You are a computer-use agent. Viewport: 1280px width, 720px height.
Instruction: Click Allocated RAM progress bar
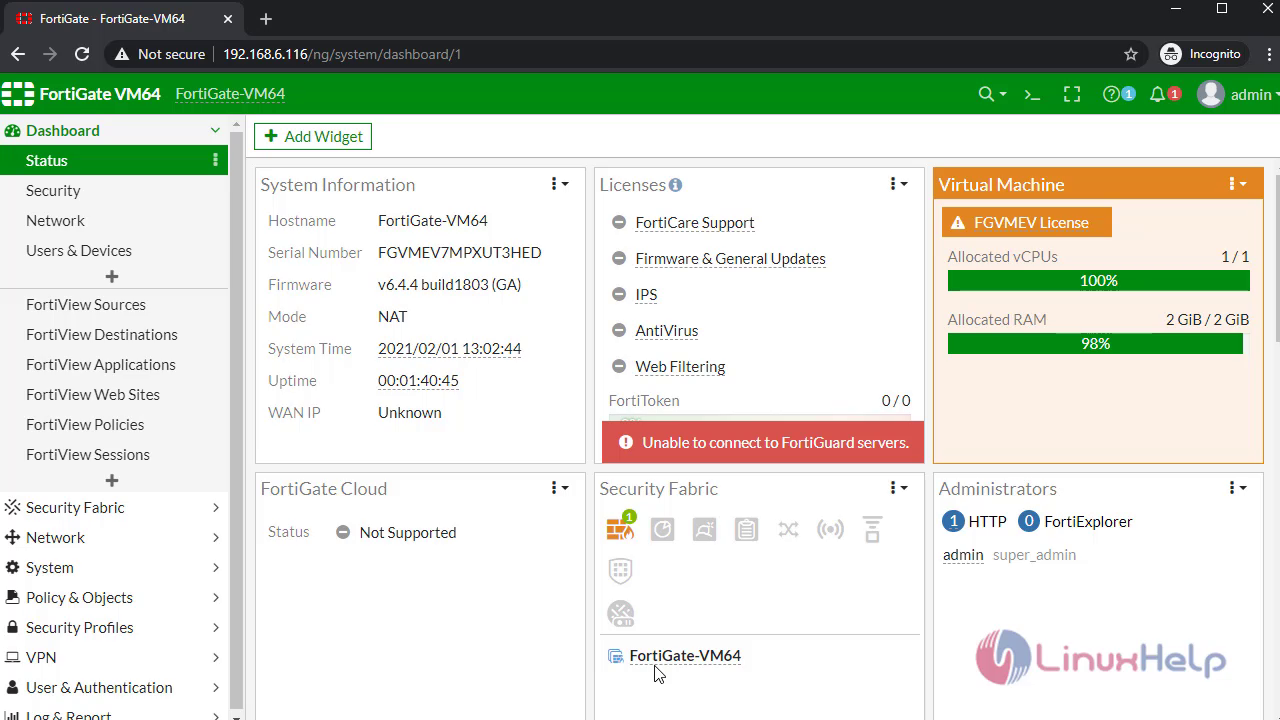(1098, 344)
